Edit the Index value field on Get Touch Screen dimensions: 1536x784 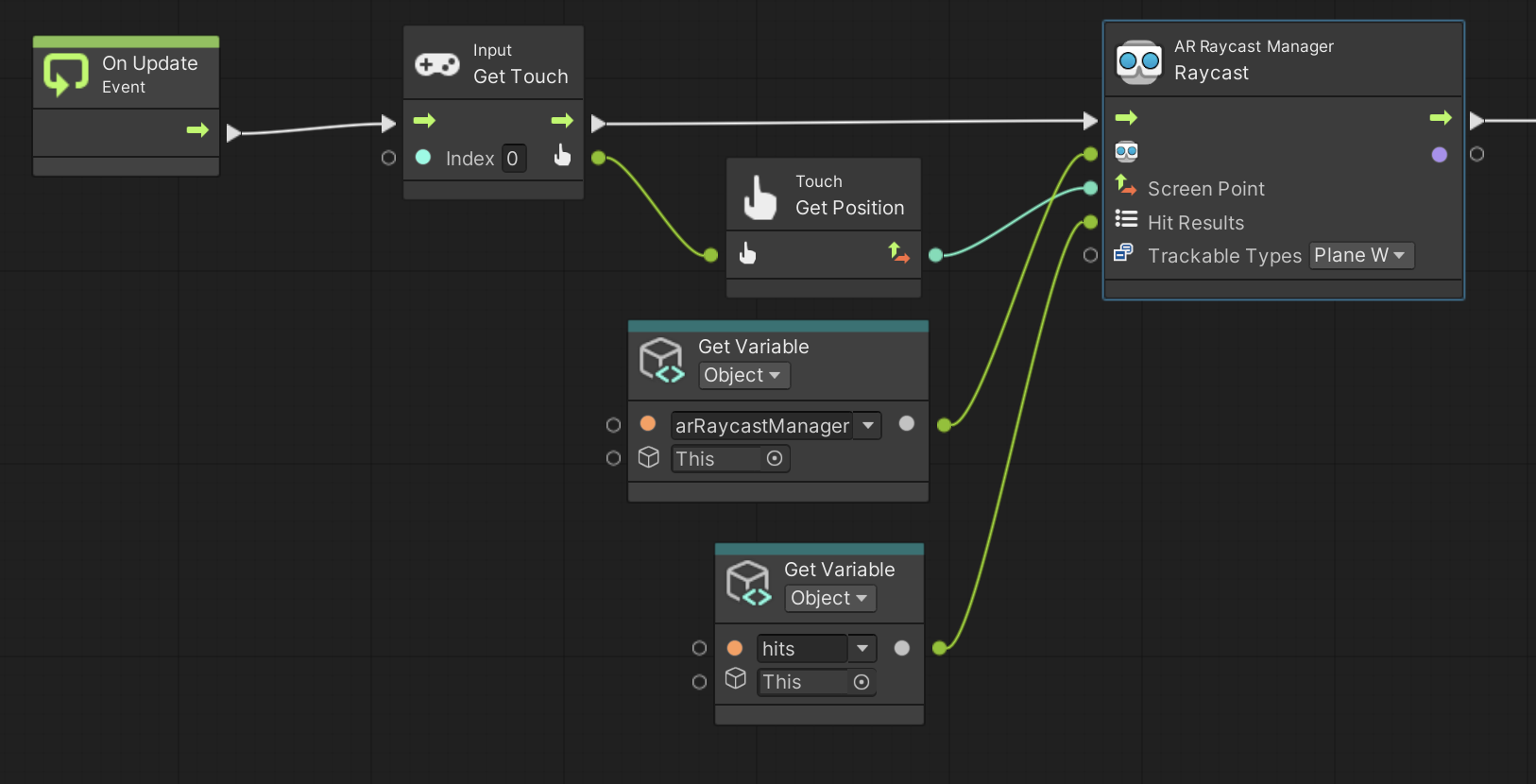[512, 159]
